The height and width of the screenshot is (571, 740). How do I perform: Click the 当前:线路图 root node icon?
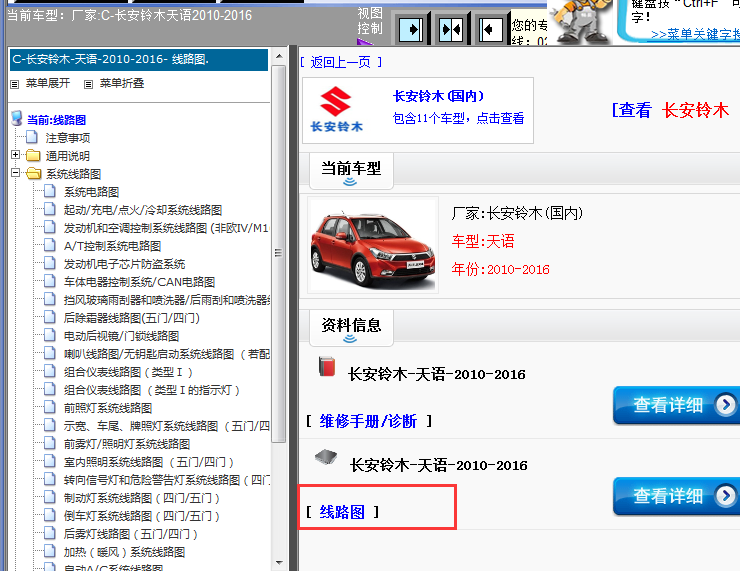tap(17, 118)
